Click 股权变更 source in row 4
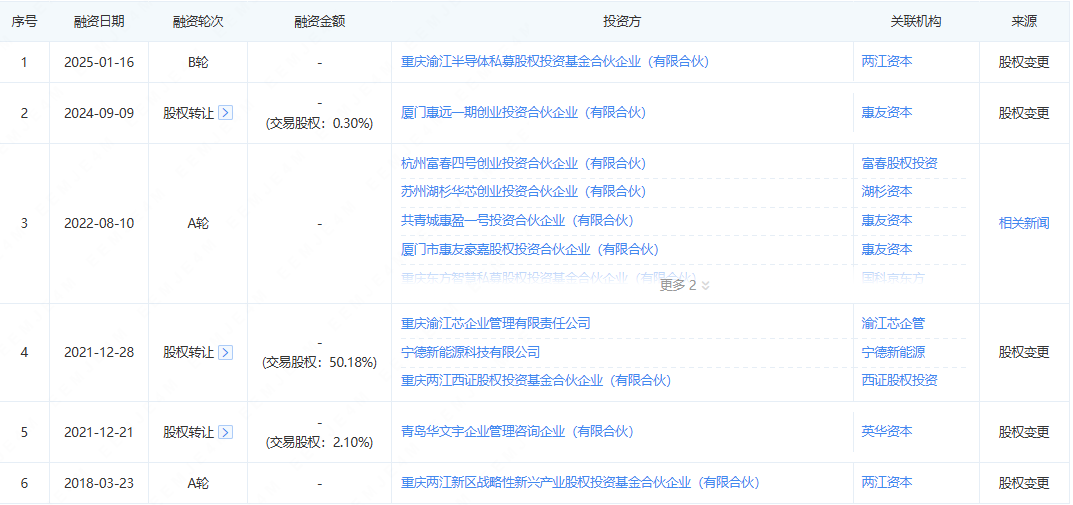The width and height of the screenshot is (1073, 505). click(x=1024, y=352)
